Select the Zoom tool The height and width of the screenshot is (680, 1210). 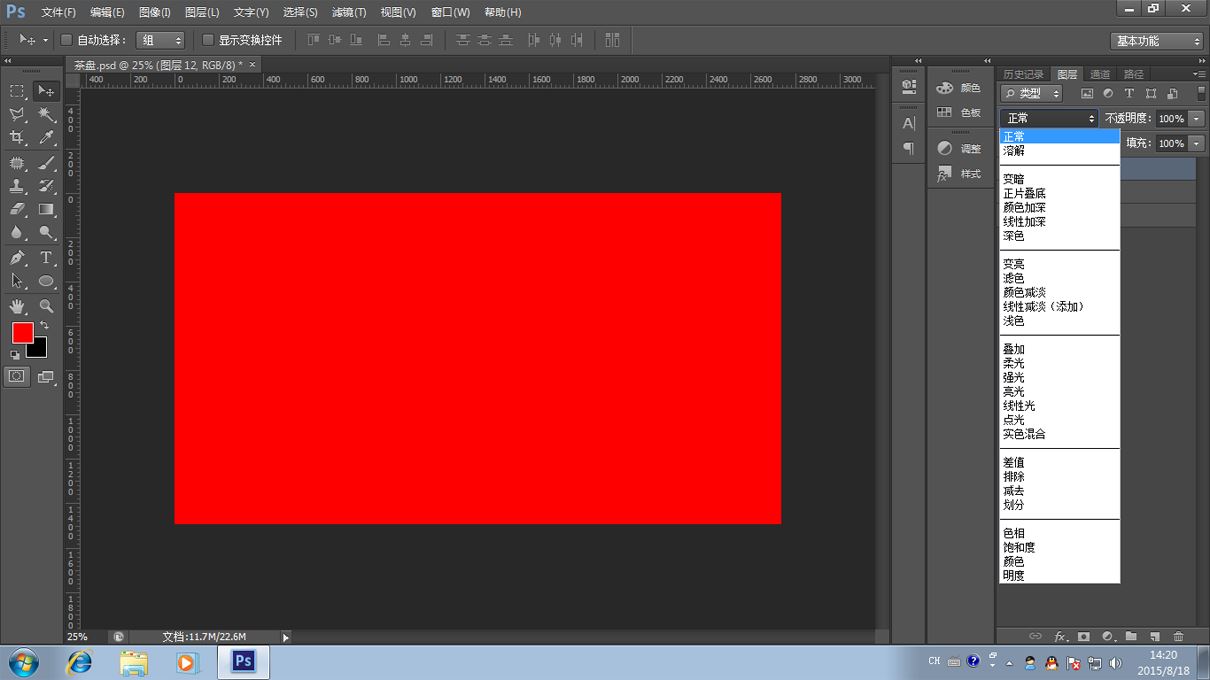(x=46, y=306)
